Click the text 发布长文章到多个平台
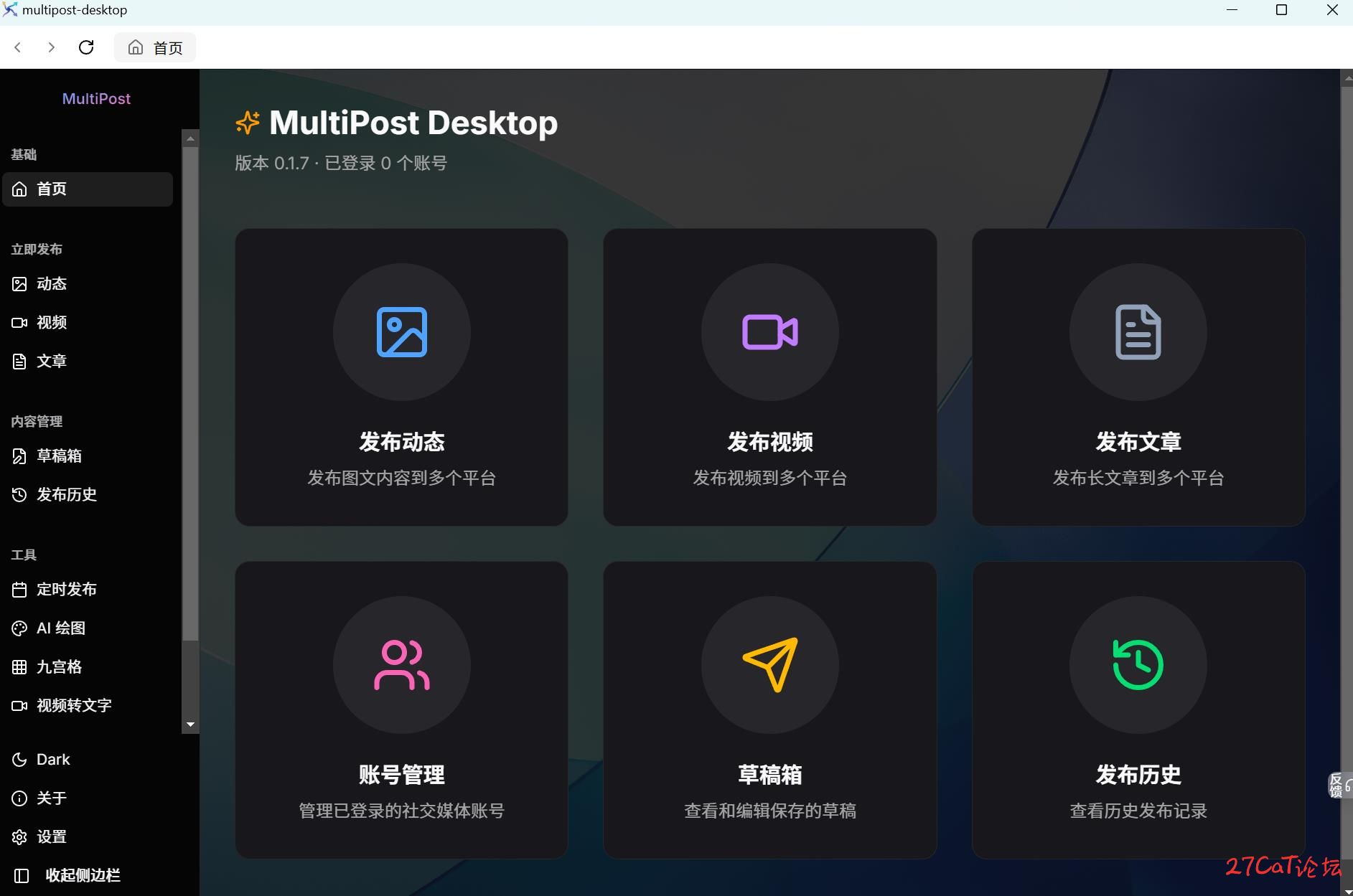The image size is (1353, 896). 1138,478
